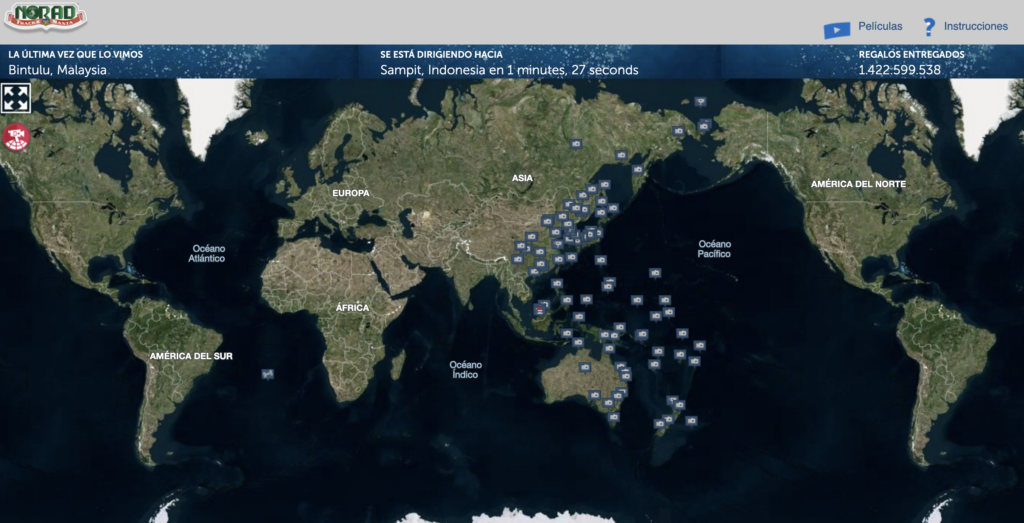The height and width of the screenshot is (523, 1024).
Task: Open the Instrucciones link
Action: tap(975, 27)
